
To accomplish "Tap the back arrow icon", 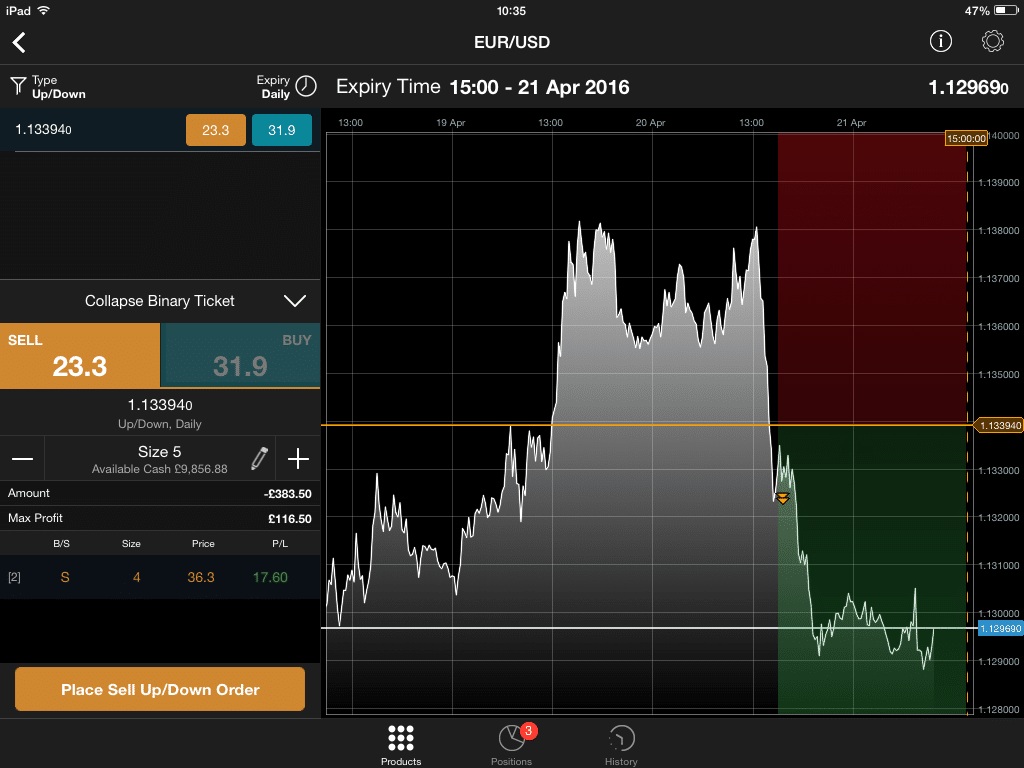I will (x=19, y=42).
